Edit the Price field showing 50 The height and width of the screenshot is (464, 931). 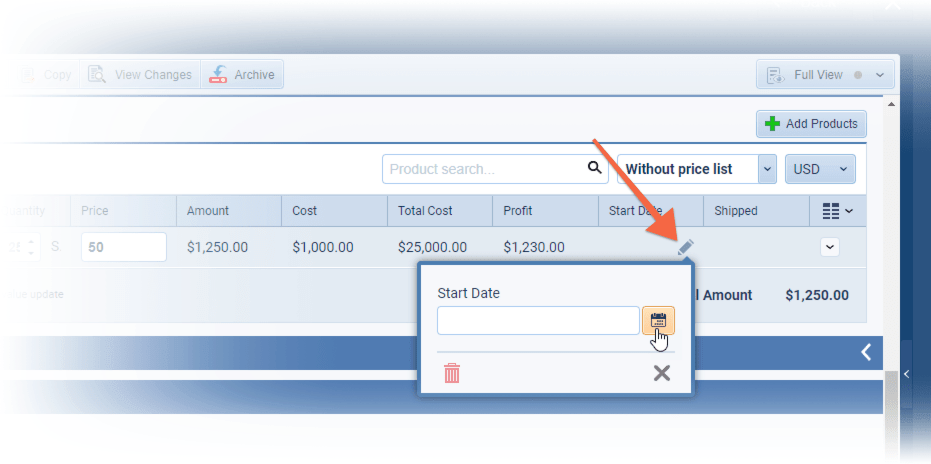coord(123,247)
